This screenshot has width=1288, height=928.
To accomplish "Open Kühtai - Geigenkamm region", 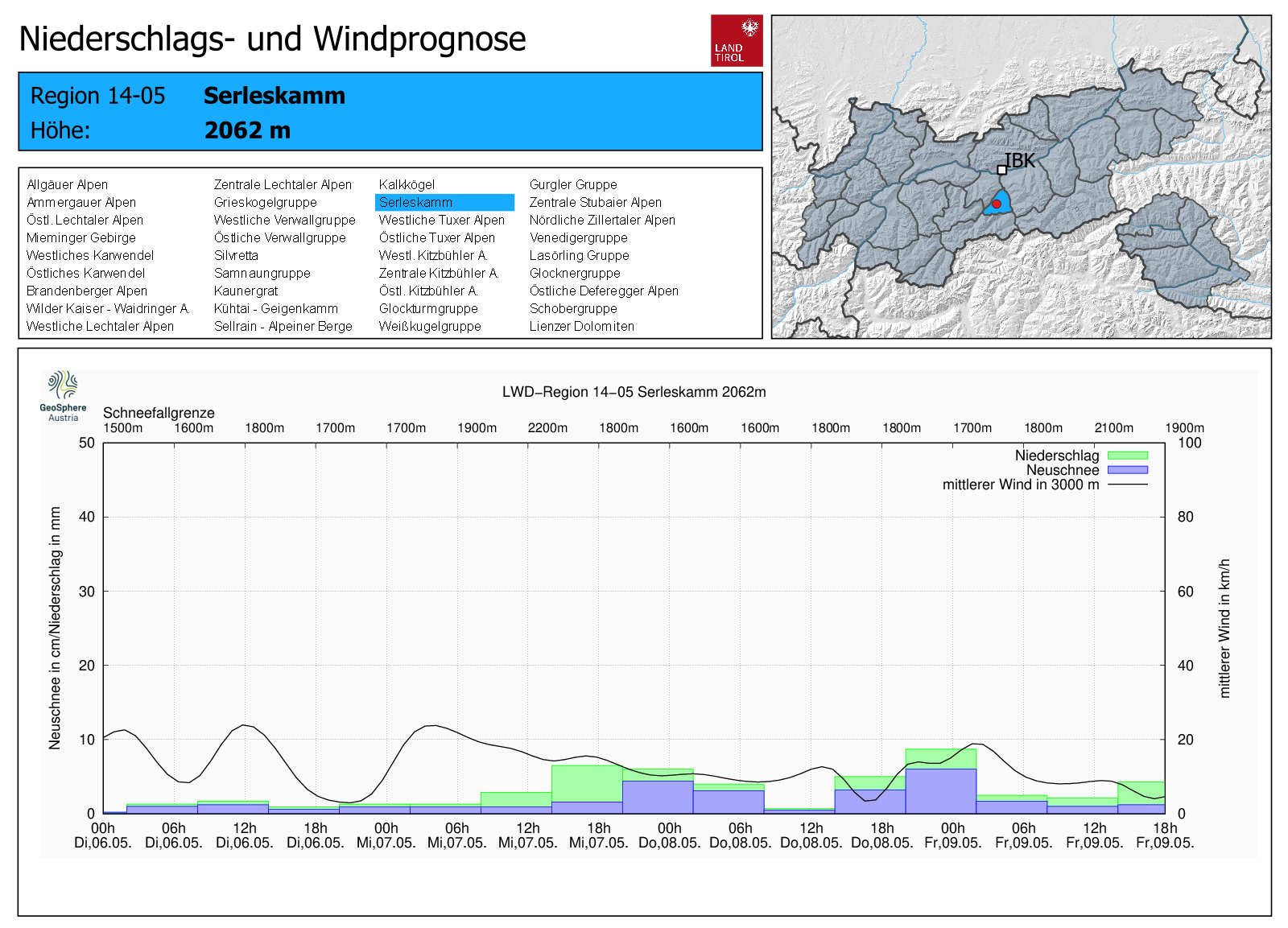I will pos(275,309).
